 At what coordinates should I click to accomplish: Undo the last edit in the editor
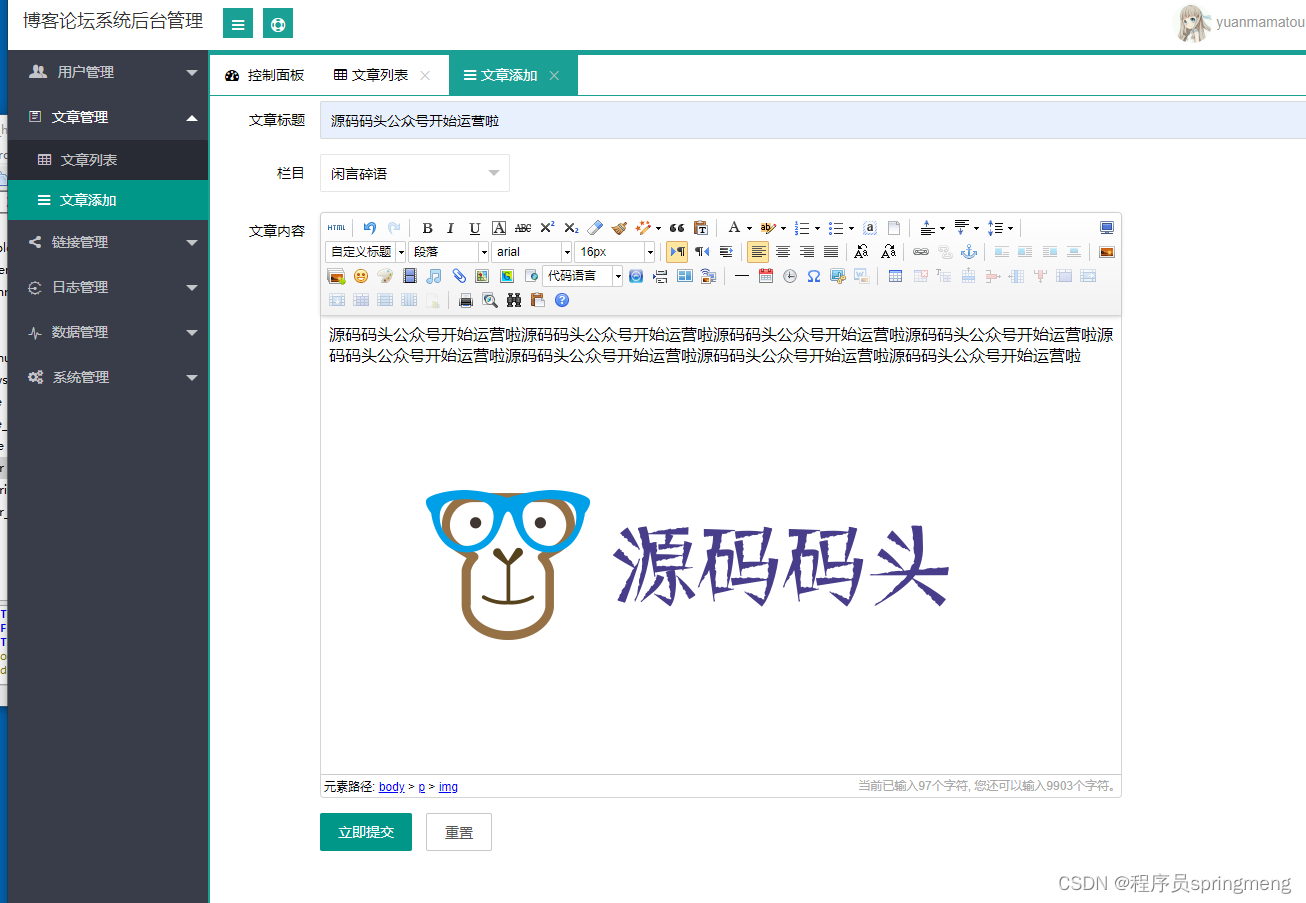(370, 227)
